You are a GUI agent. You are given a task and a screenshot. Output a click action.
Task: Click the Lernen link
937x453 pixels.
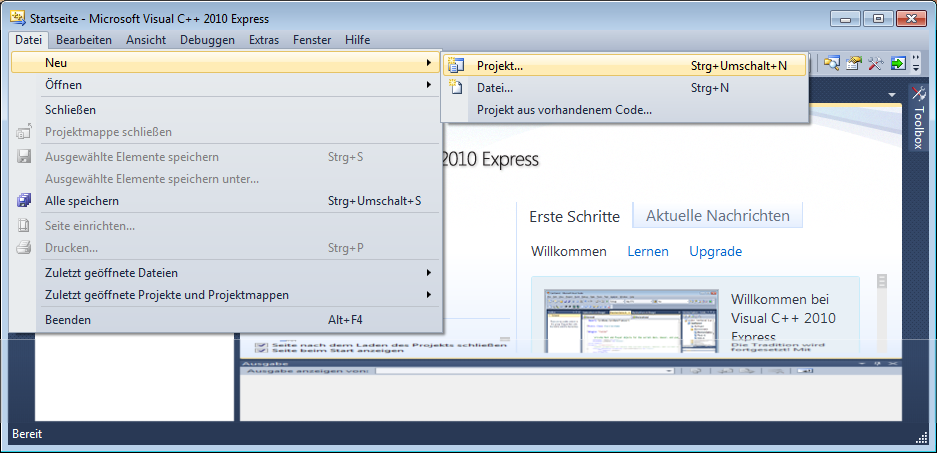point(647,251)
